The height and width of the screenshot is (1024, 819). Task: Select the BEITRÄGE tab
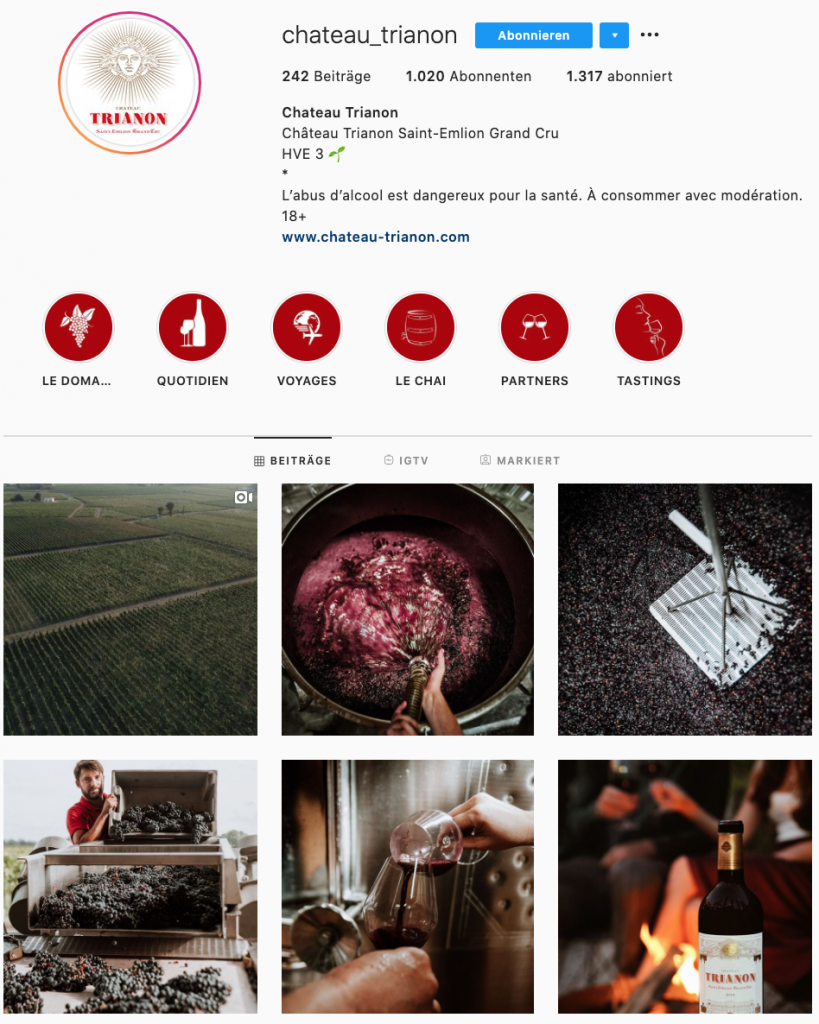click(293, 460)
